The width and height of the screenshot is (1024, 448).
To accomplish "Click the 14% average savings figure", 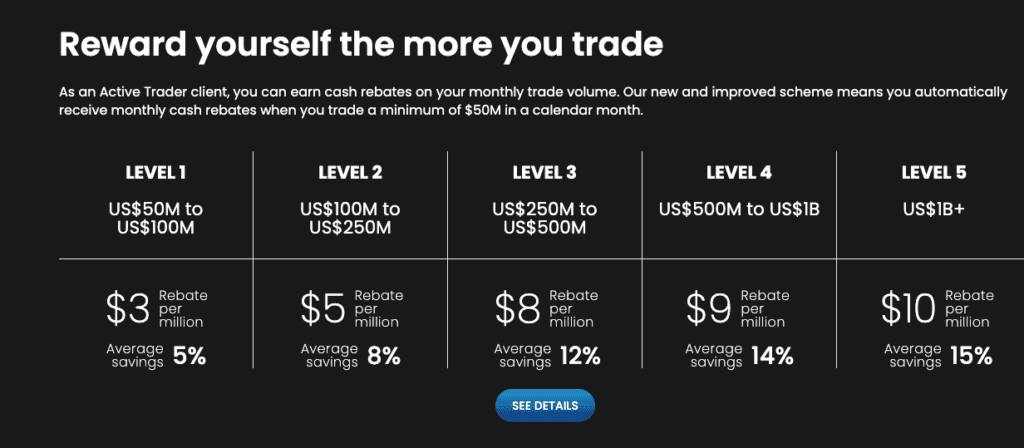I will click(772, 357).
